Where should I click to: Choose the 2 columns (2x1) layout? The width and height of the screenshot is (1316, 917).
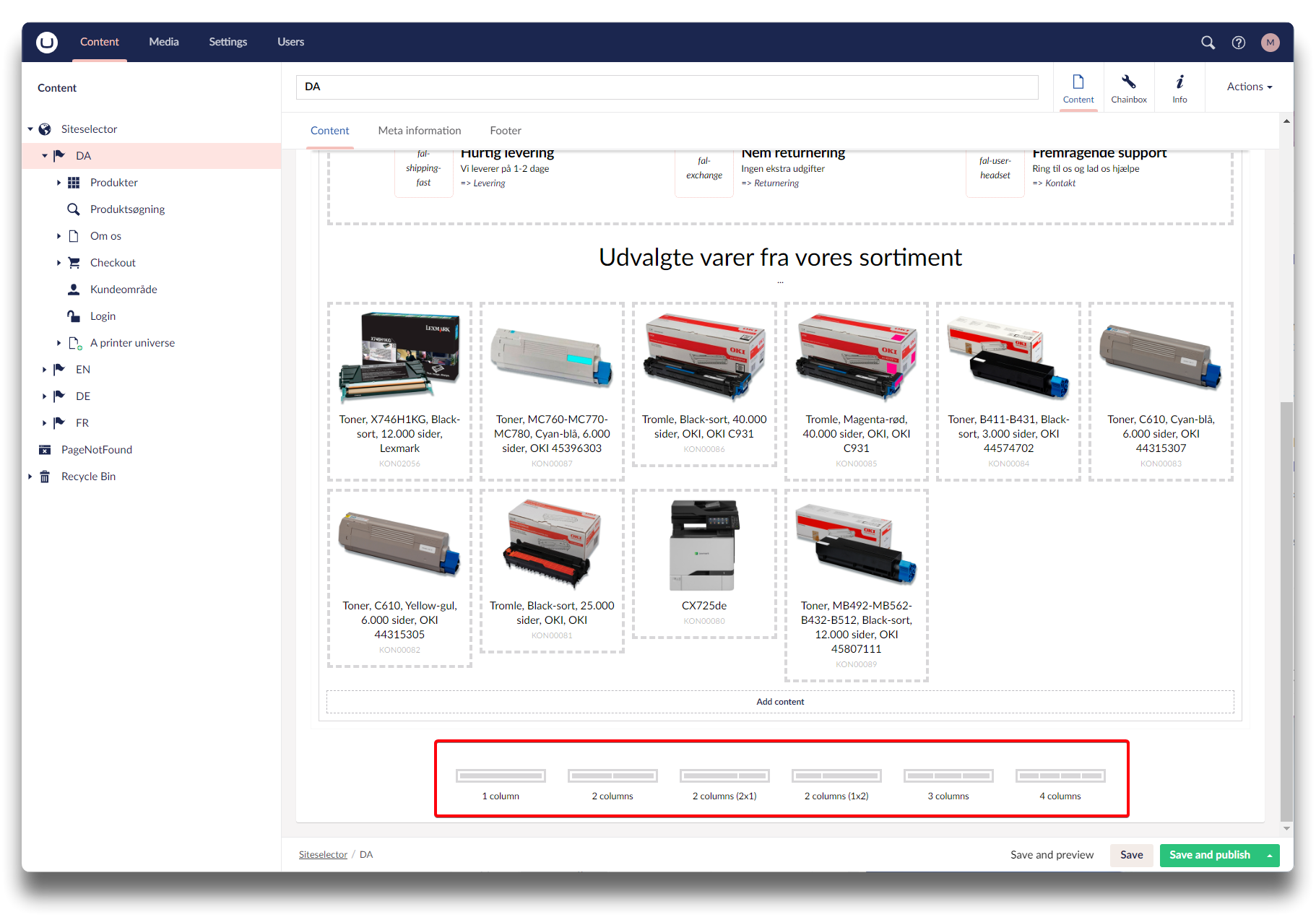pos(724,777)
